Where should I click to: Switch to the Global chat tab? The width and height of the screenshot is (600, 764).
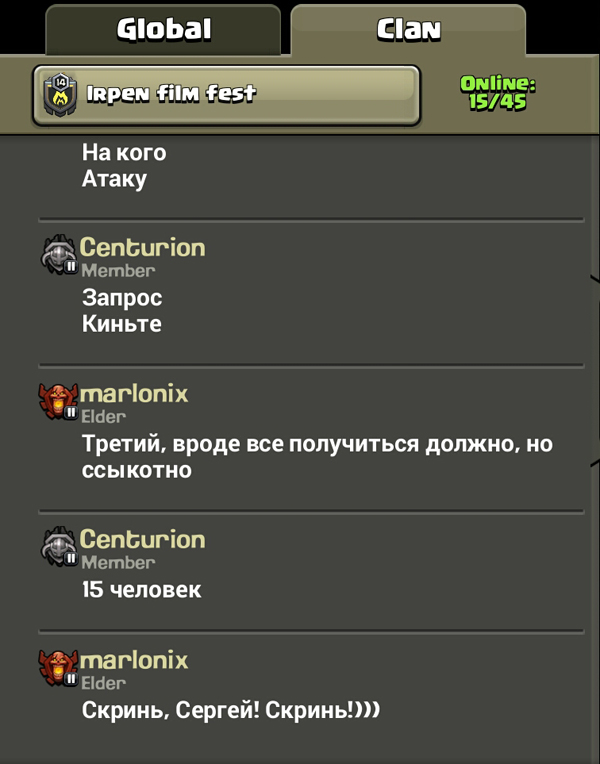point(163,30)
